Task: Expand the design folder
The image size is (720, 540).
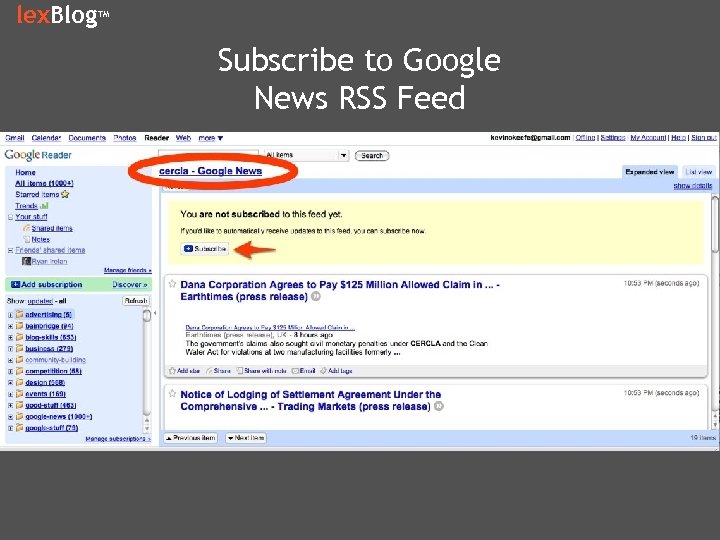Action: point(10,383)
